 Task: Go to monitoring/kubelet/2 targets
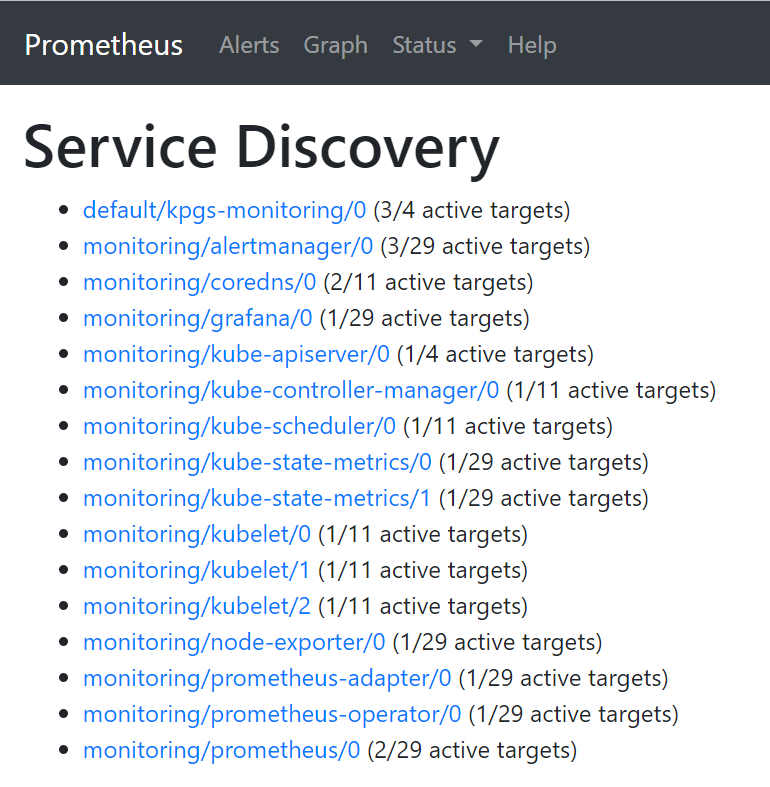click(197, 607)
